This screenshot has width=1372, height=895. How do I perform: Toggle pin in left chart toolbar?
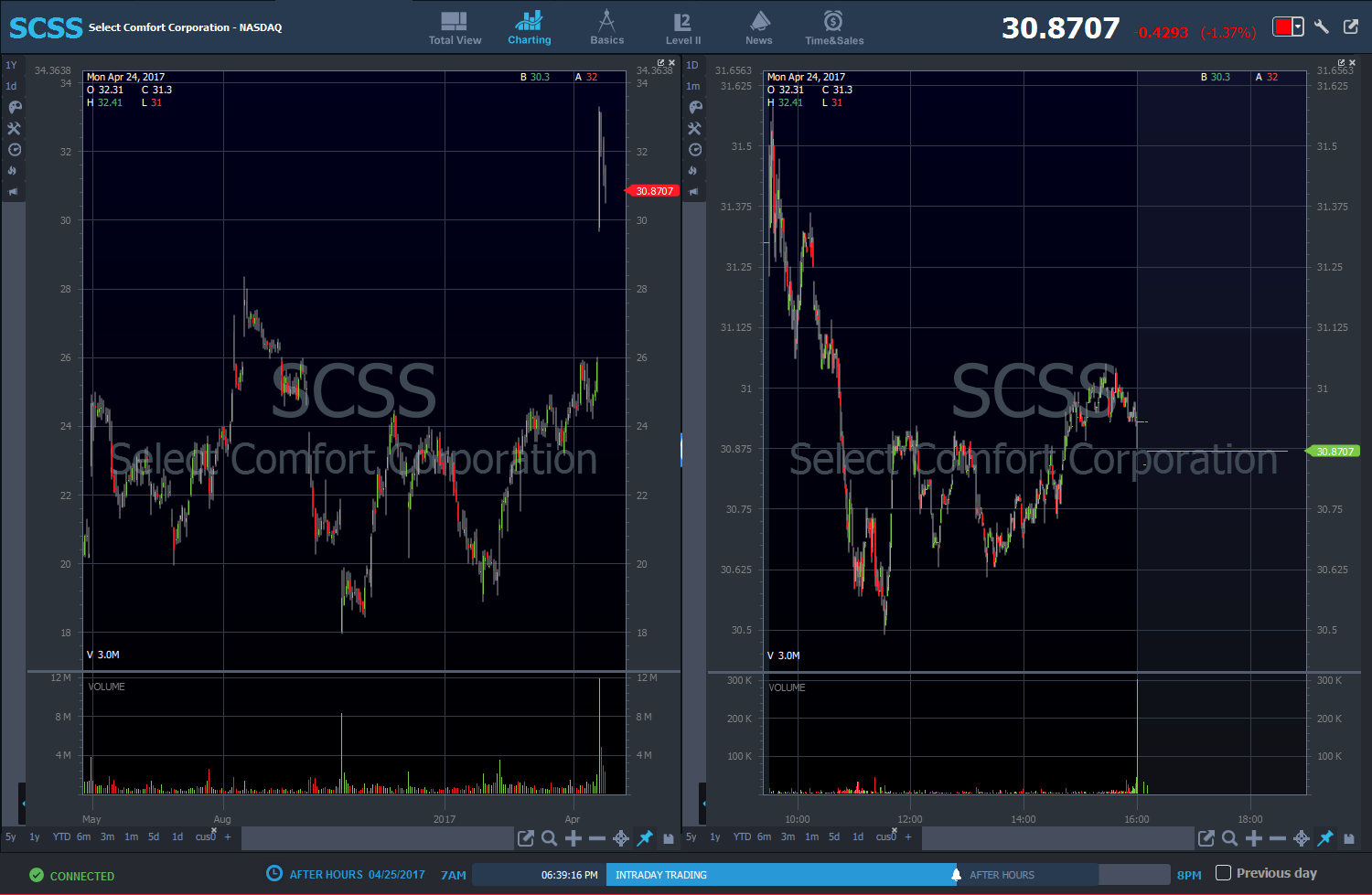pyautogui.click(x=645, y=838)
